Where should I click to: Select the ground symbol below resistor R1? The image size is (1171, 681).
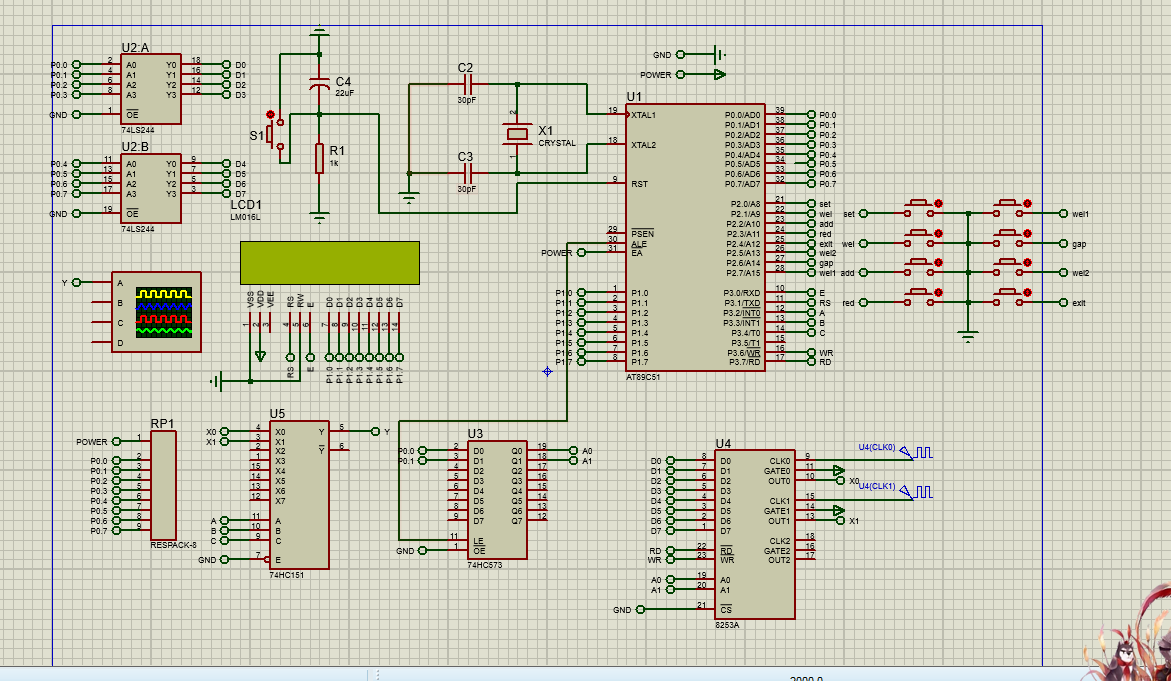[320, 218]
